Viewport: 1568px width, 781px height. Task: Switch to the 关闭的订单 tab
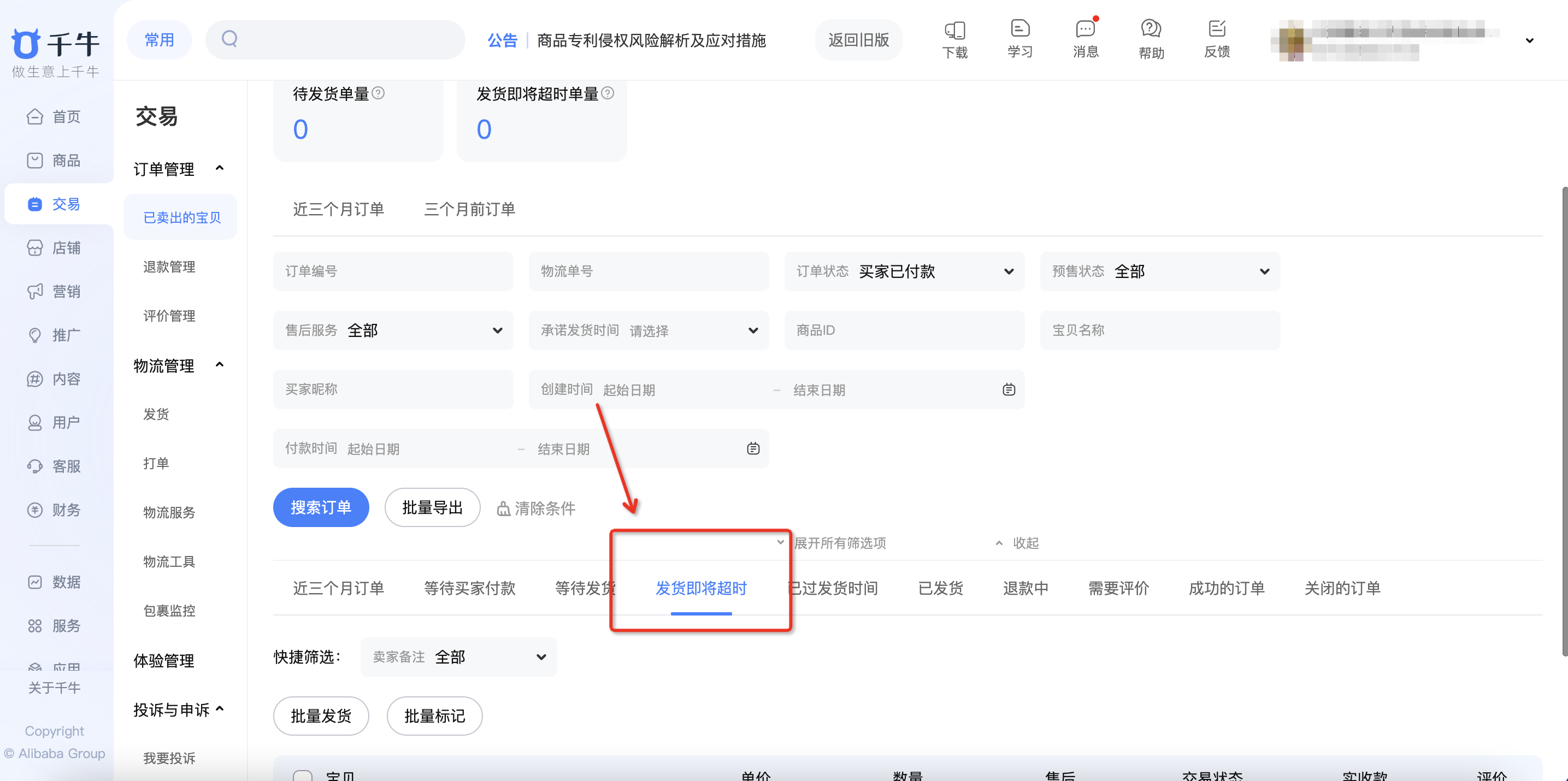pyautogui.click(x=1342, y=588)
